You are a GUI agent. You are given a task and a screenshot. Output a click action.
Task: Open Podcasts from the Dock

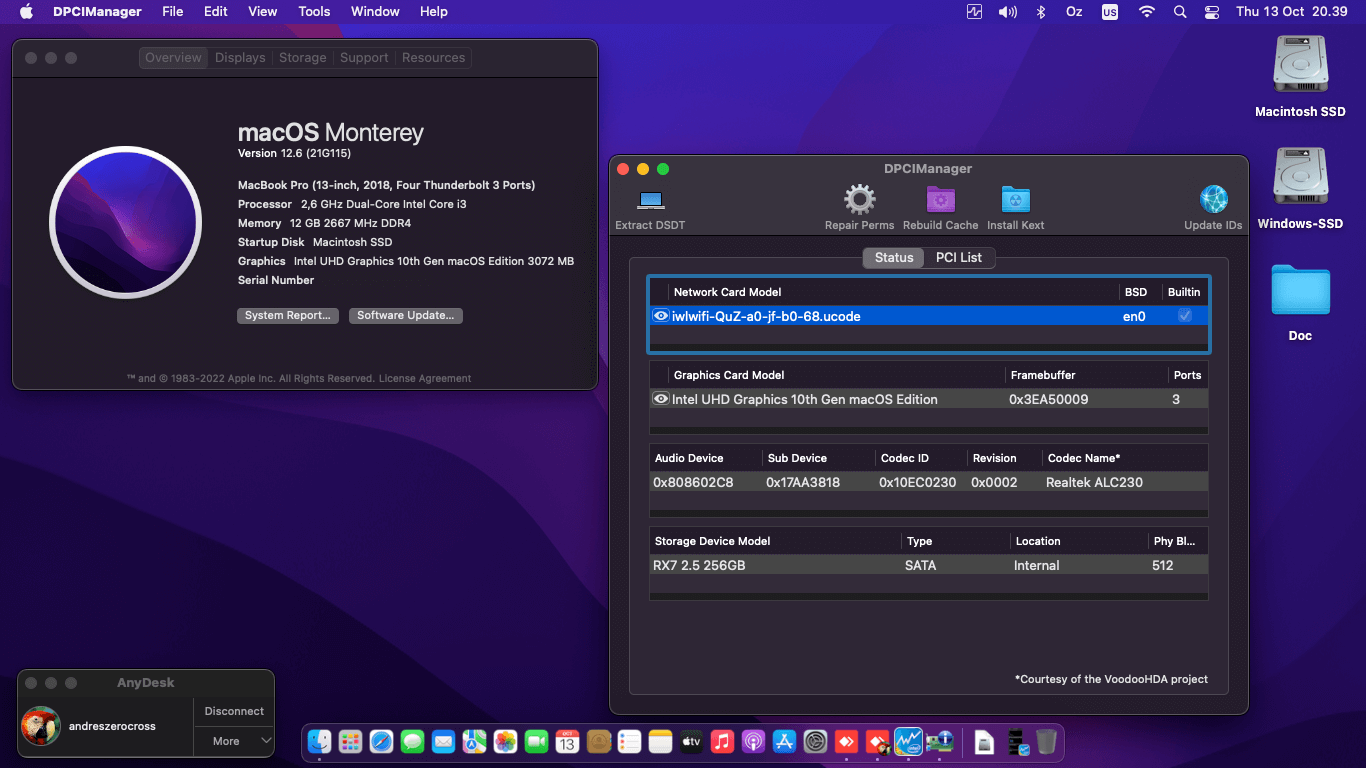(753, 742)
